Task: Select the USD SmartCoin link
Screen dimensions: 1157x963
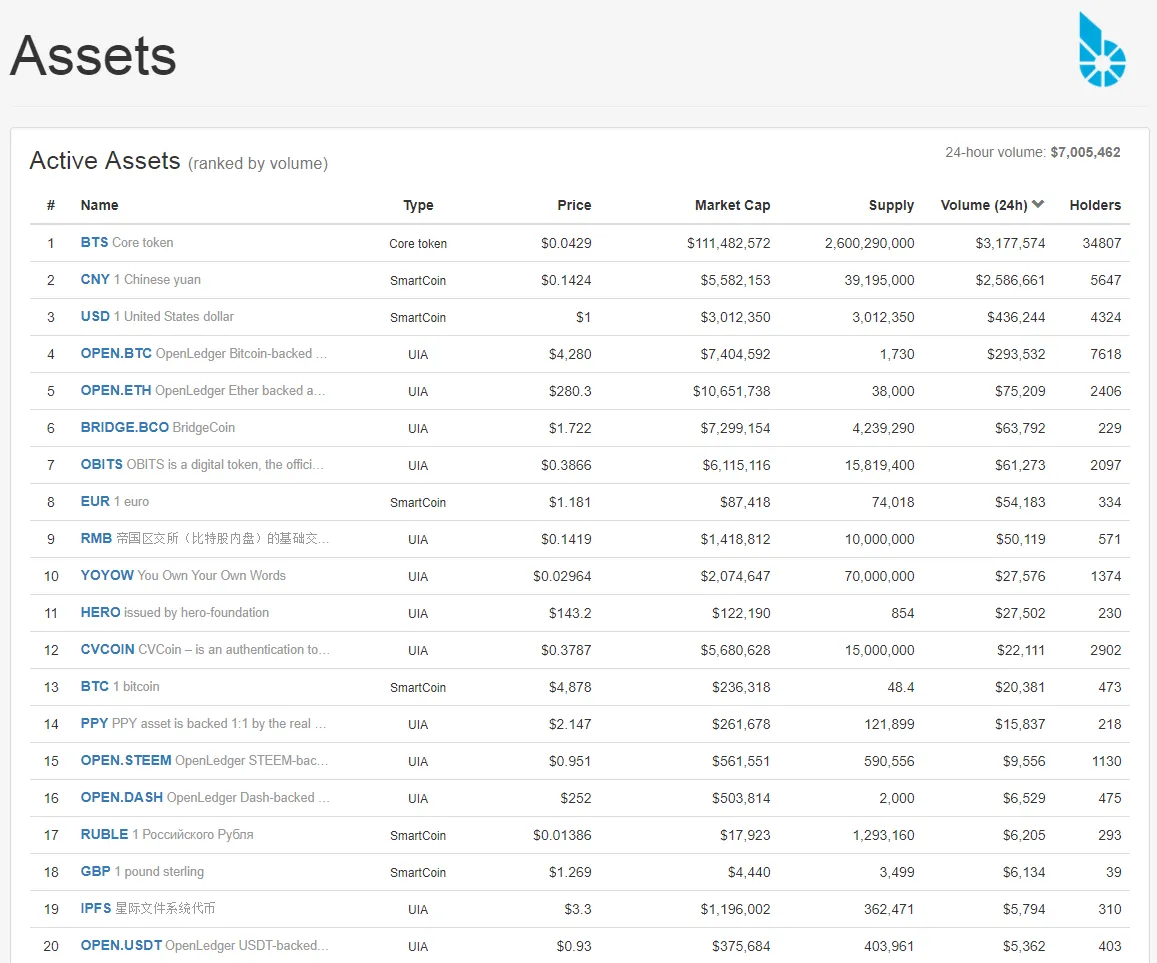Action: (95, 316)
